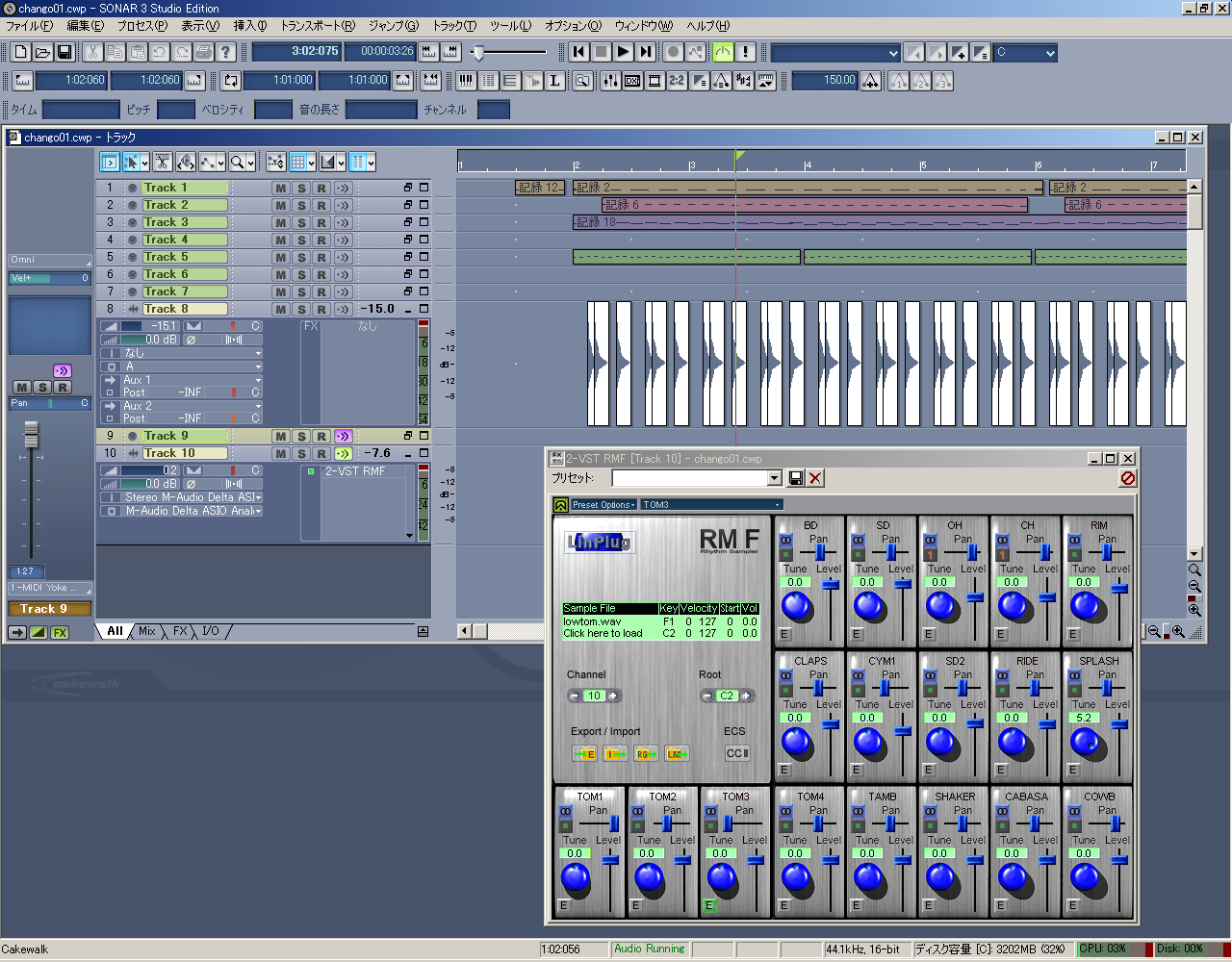Insert tempo change next to 150.00

[871, 81]
